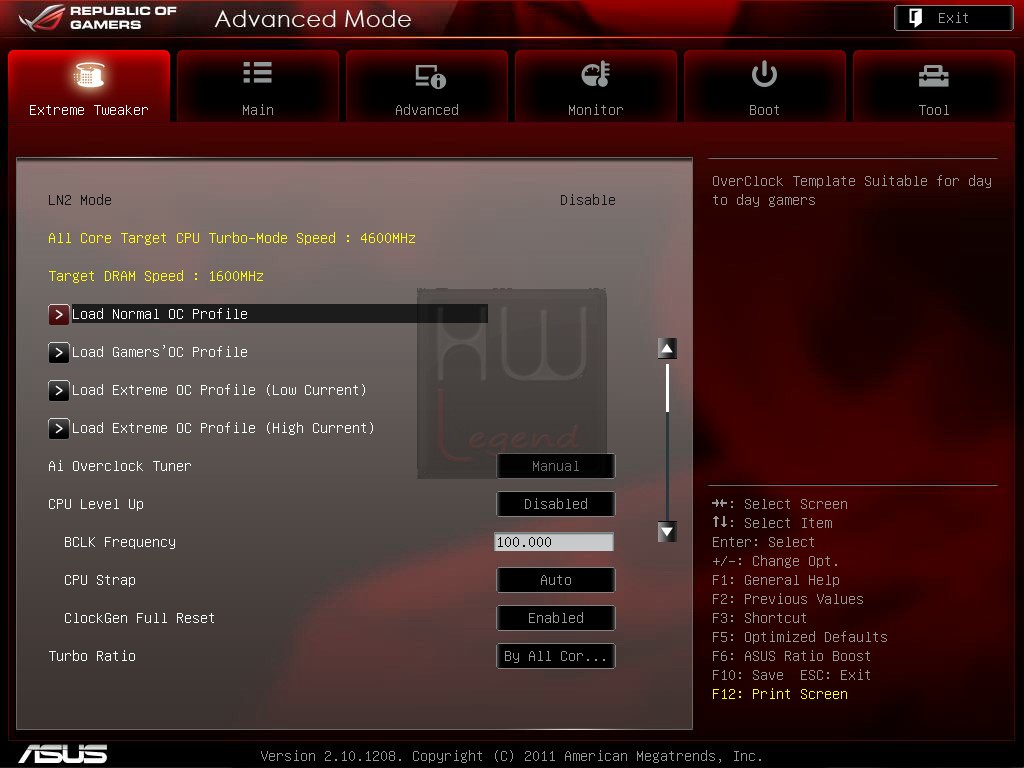Click the ASUS logo at bottom
1024x768 pixels.
63,754
